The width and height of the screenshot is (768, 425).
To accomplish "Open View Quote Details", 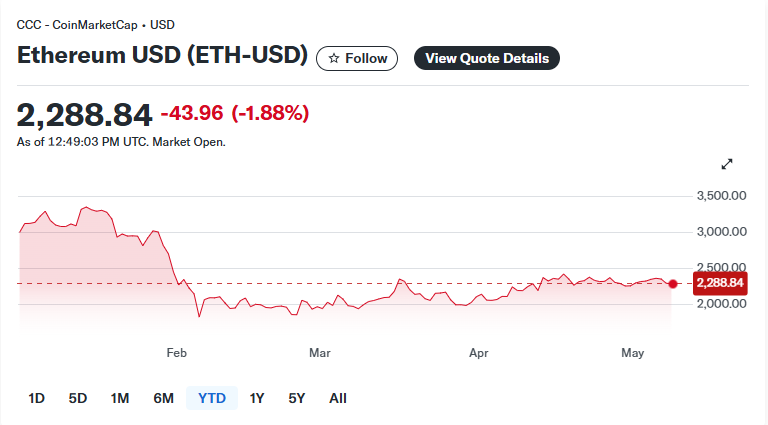I will (487, 58).
